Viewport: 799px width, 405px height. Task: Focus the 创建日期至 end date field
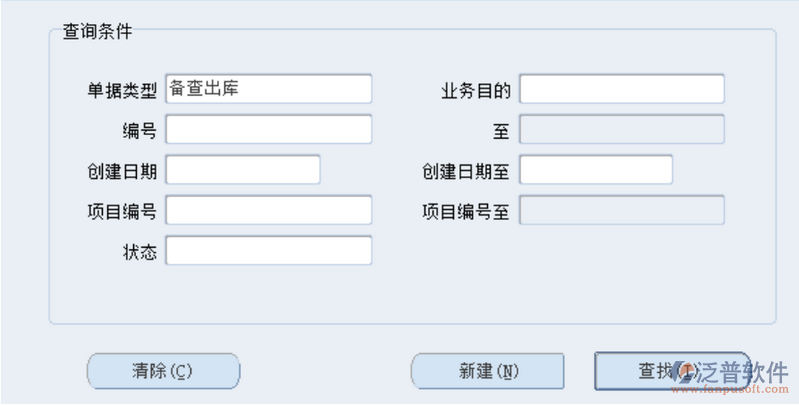tap(596, 170)
